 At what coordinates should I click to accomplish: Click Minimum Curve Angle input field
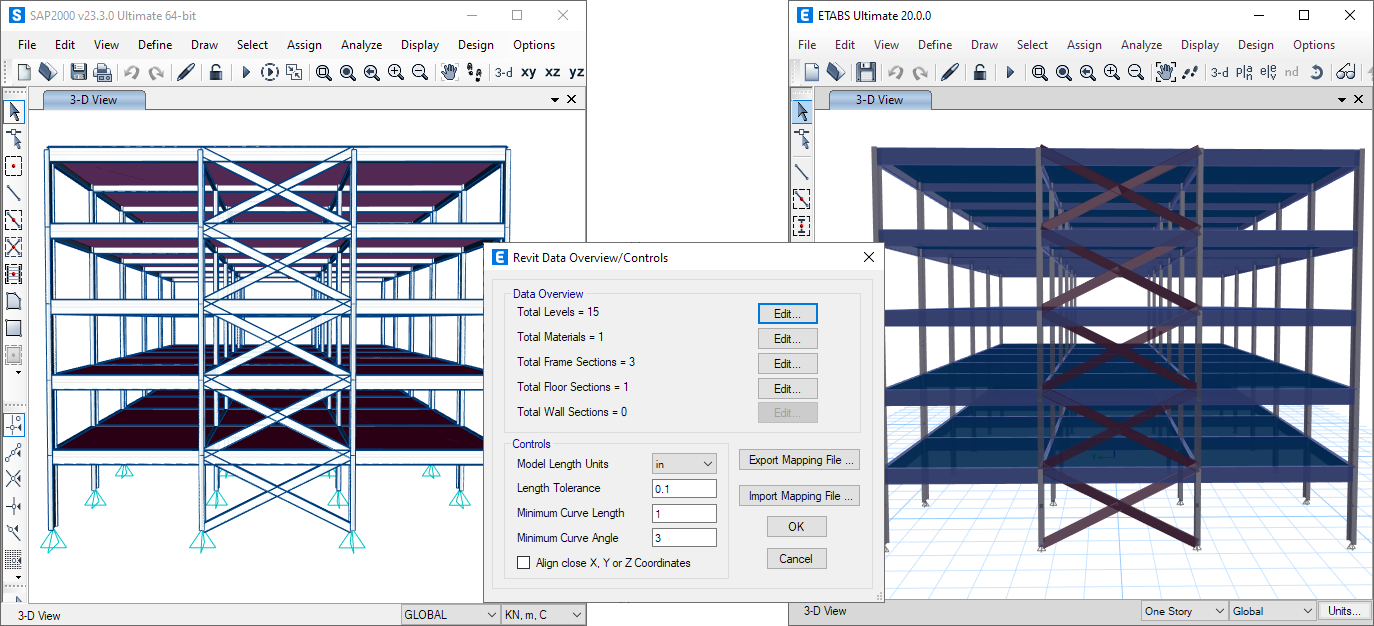pyautogui.click(x=685, y=538)
